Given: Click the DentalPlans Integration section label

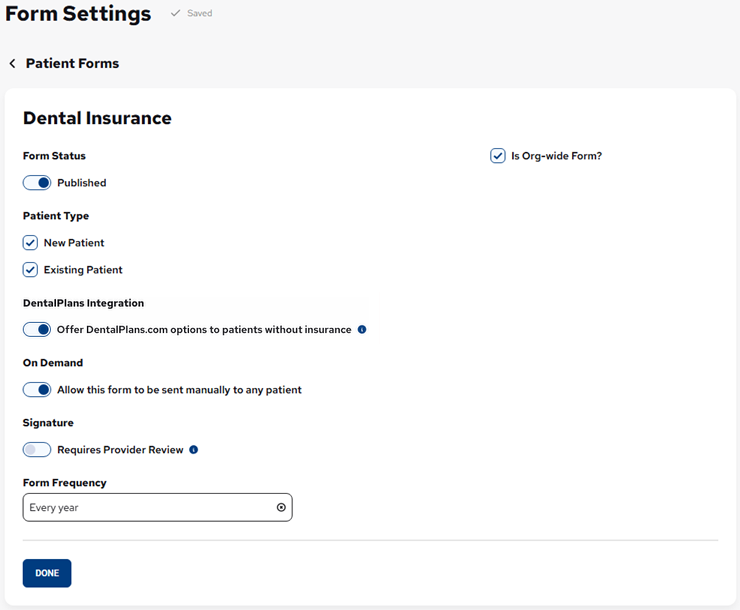Looking at the screenshot, I should pyautogui.click(x=83, y=303).
